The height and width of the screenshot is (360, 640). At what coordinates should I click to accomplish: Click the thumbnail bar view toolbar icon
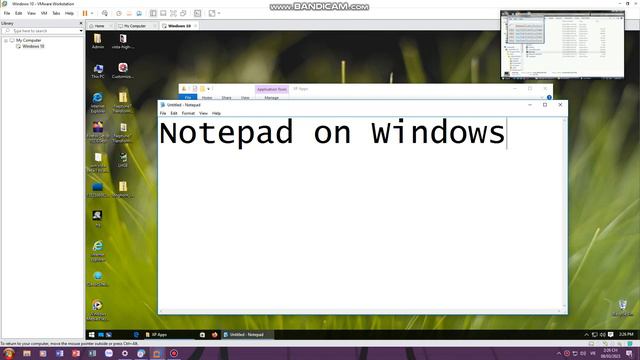163,13
